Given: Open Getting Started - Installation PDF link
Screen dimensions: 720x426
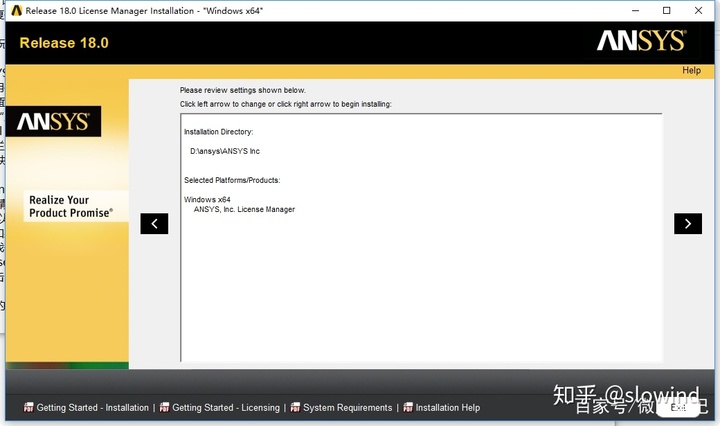Looking at the screenshot, I should point(92,408).
